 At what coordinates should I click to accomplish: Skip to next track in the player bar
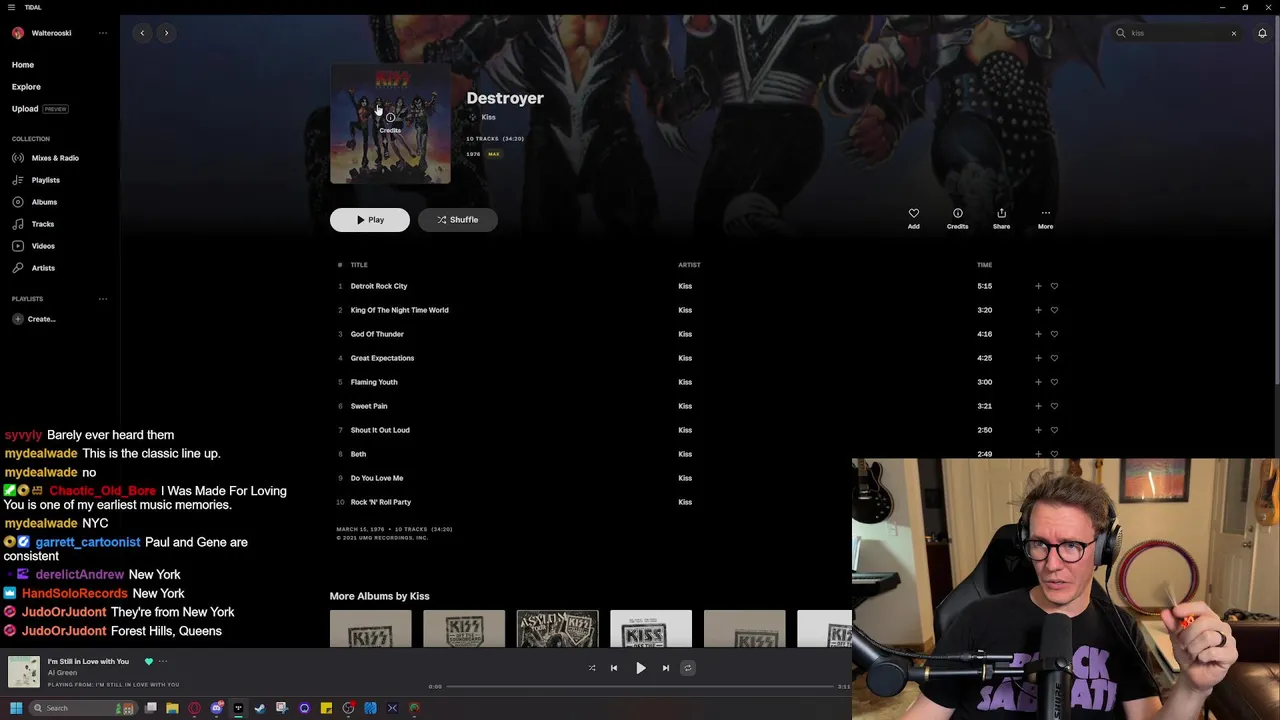coord(666,668)
